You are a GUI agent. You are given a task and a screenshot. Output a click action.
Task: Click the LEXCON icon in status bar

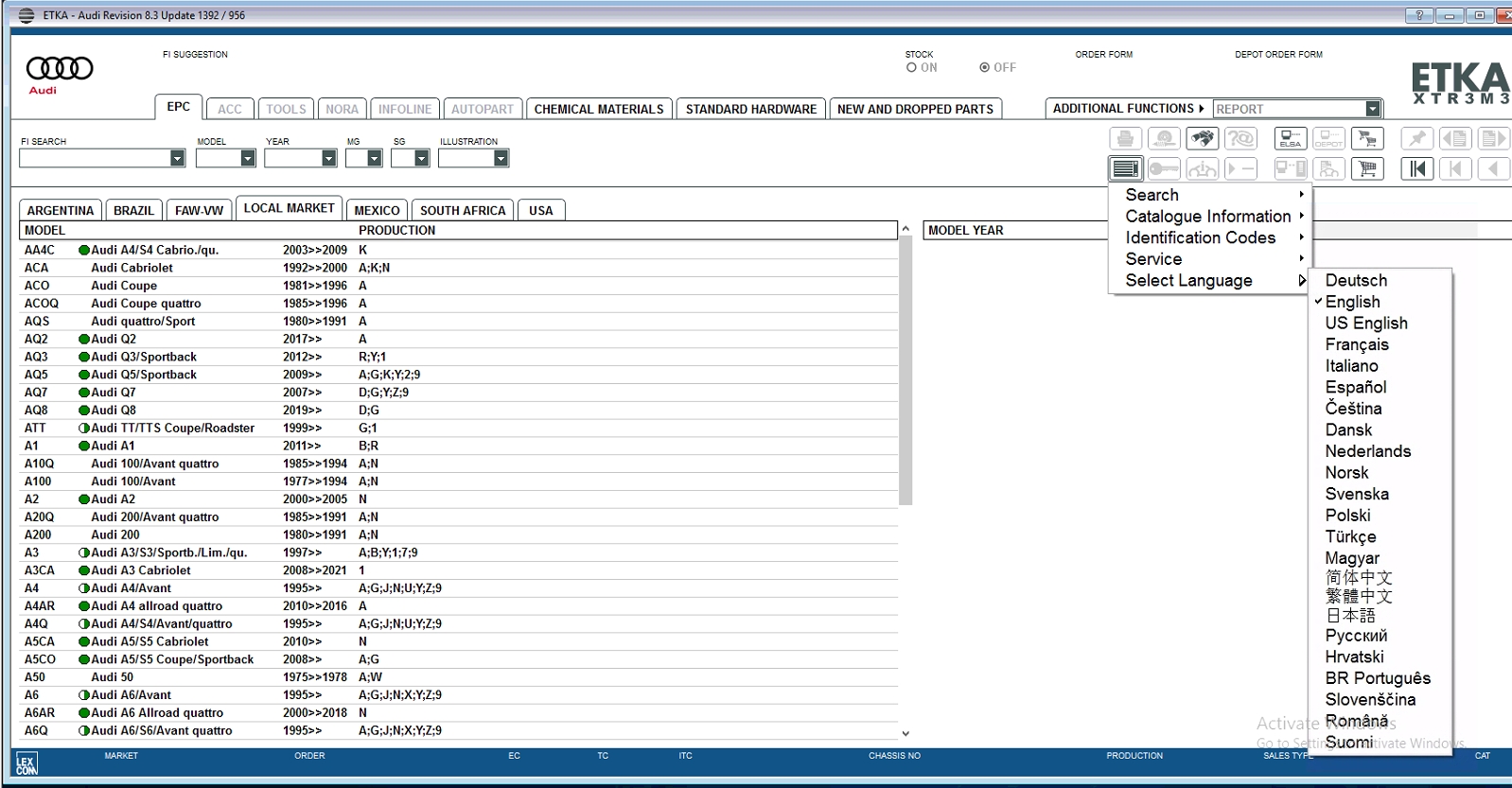tap(26, 763)
